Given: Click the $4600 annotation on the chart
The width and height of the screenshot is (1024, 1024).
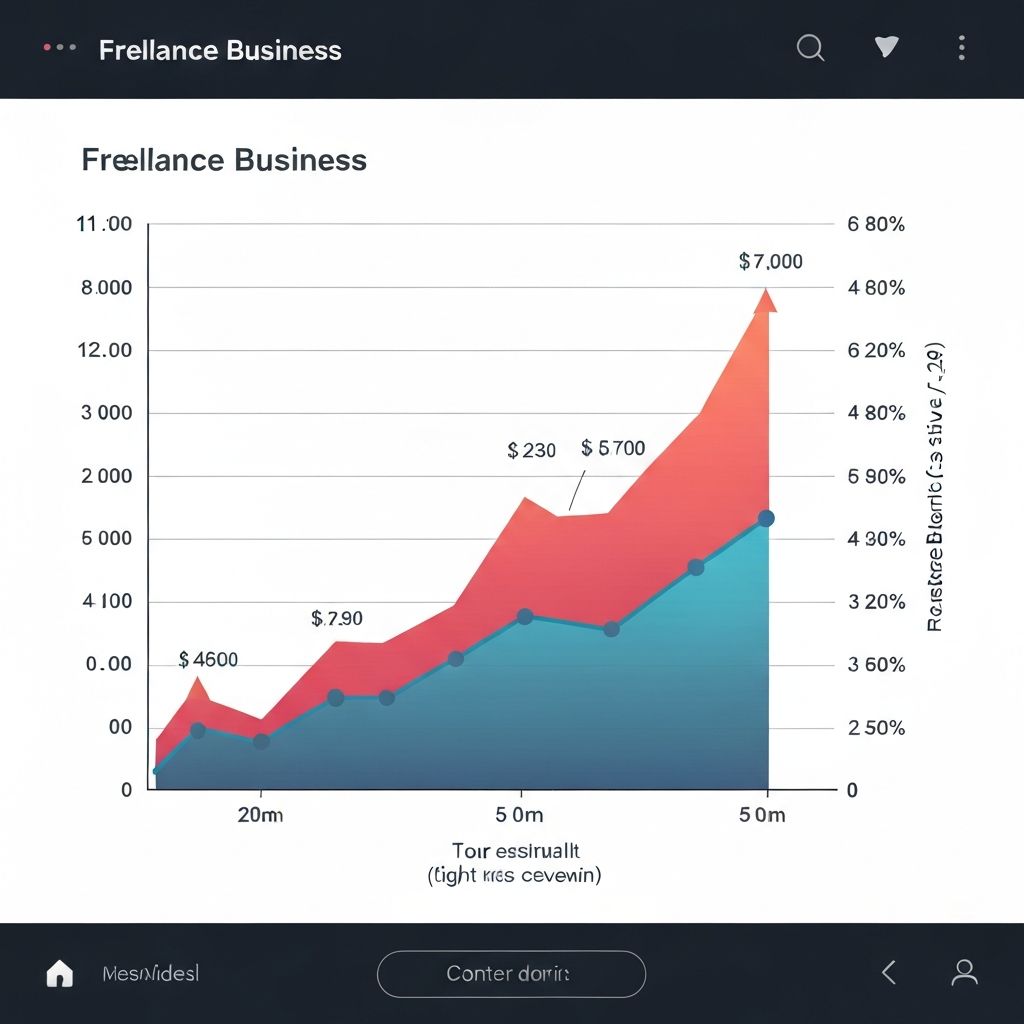Looking at the screenshot, I should (208, 659).
